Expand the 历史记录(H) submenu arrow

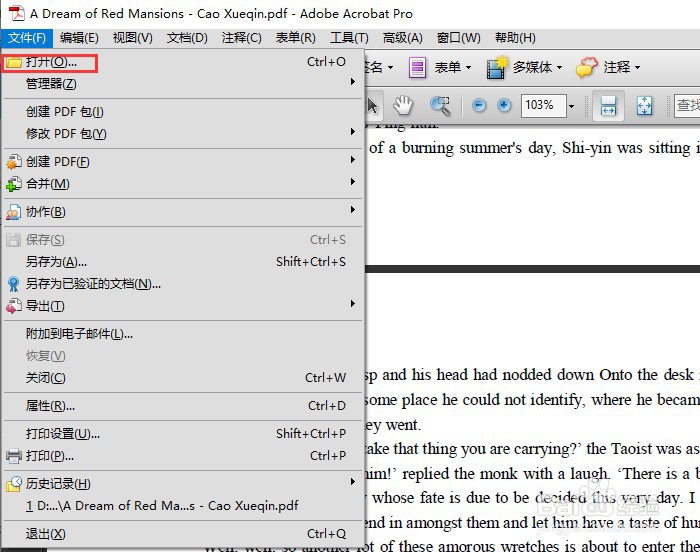[x=353, y=481]
